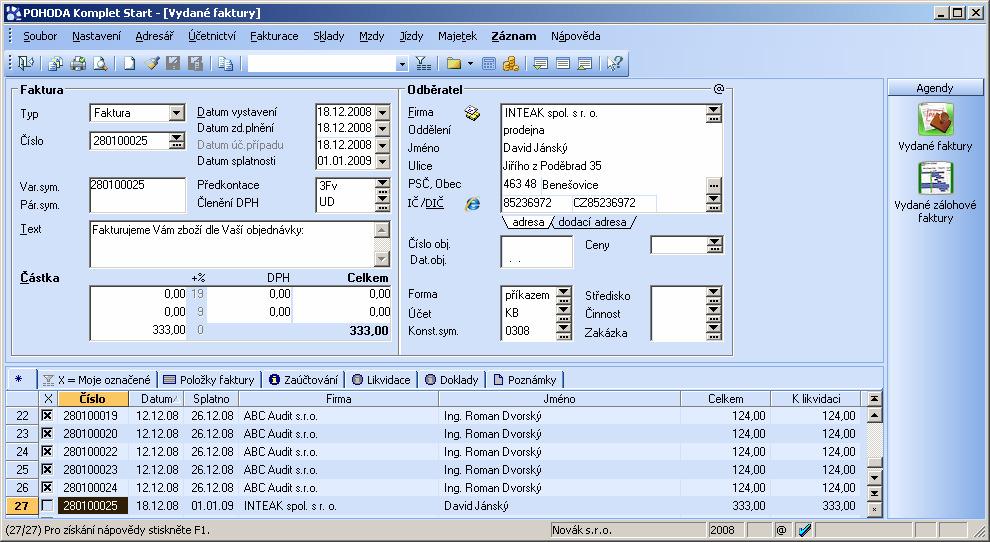Open Datum splatnosti date dropdown
This screenshot has height=542, width=990.
[x=383, y=162]
